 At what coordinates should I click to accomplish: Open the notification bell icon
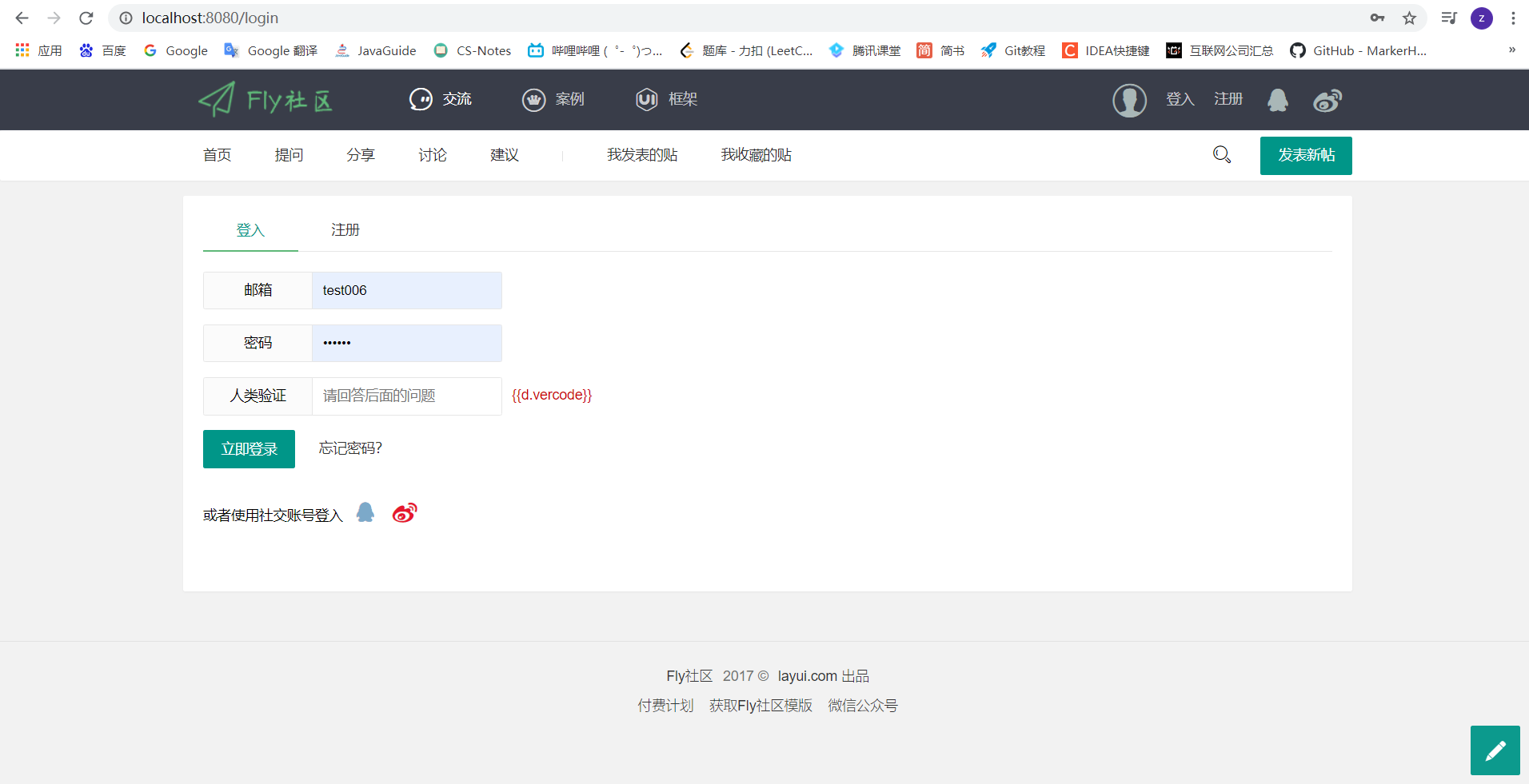tap(1277, 99)
